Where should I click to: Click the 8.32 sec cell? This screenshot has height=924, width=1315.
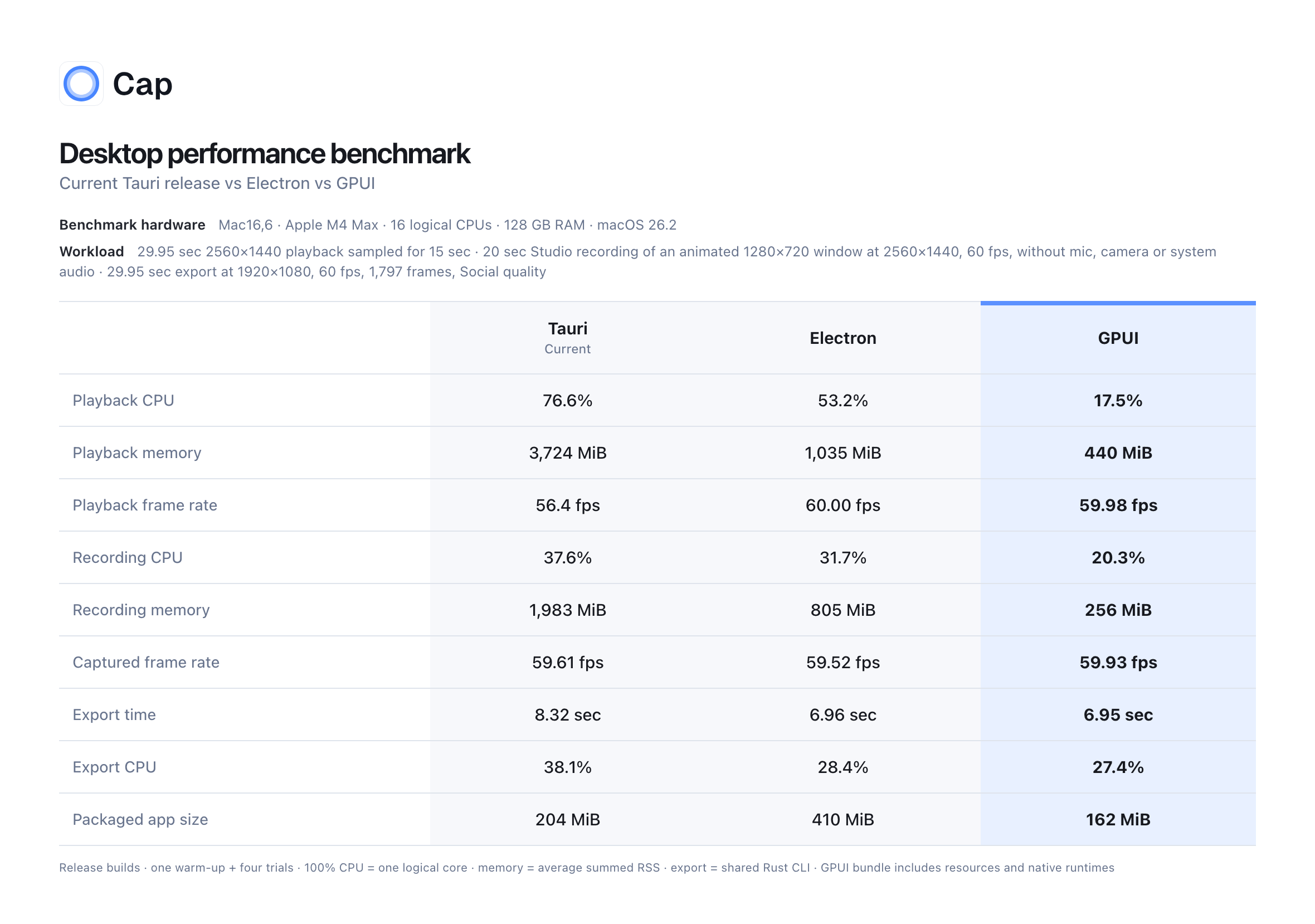[x=568, y=715]
